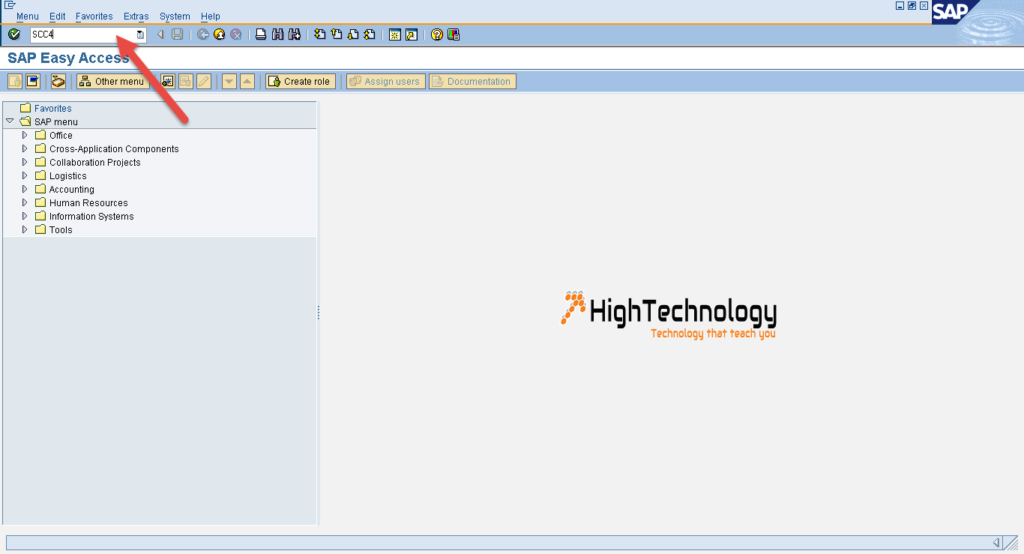Screen dimensions: 1024x554
Task: Expand the Information Systems node
Action: 25,216
